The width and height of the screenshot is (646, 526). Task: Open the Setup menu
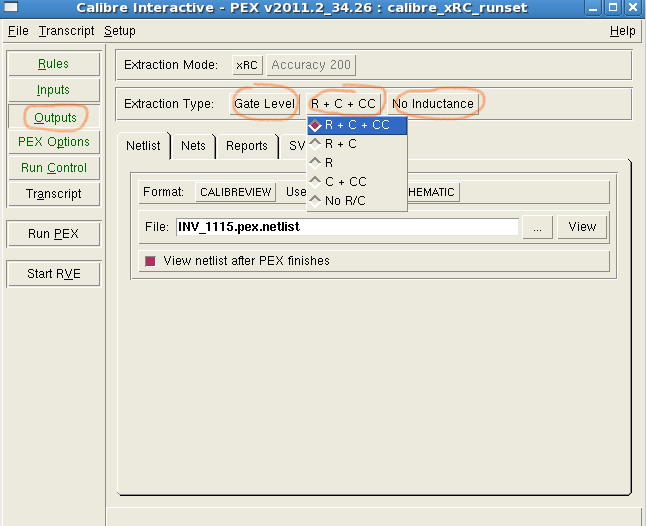[119, 31]
